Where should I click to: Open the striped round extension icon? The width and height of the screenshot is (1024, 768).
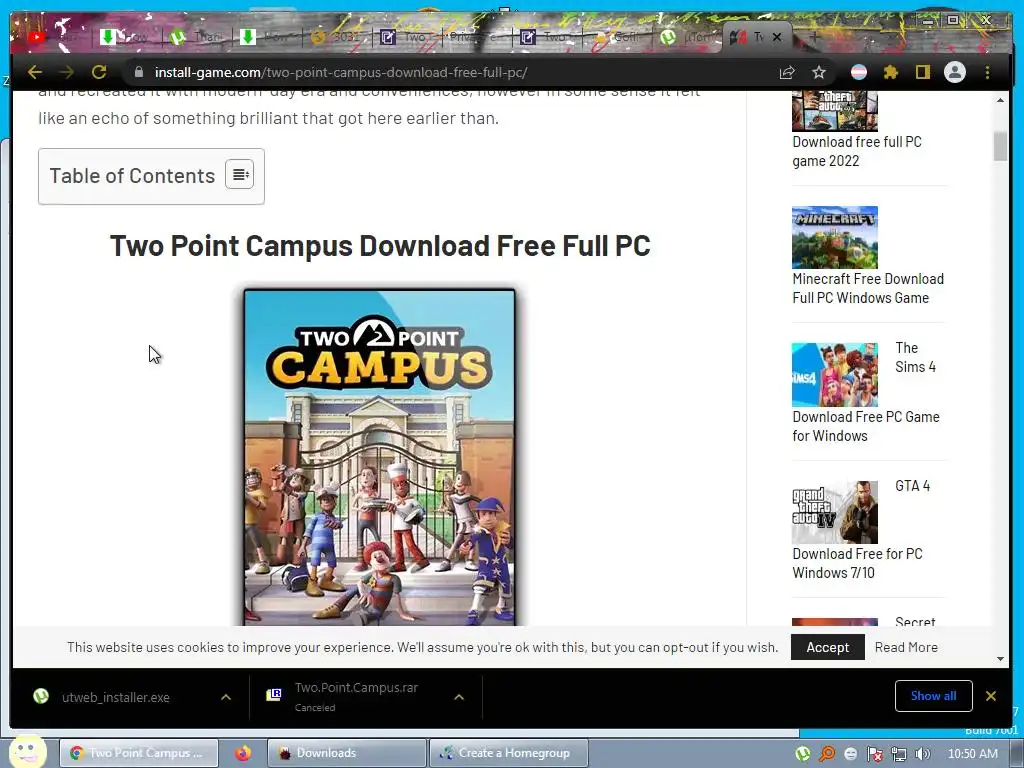pos(859,72)
